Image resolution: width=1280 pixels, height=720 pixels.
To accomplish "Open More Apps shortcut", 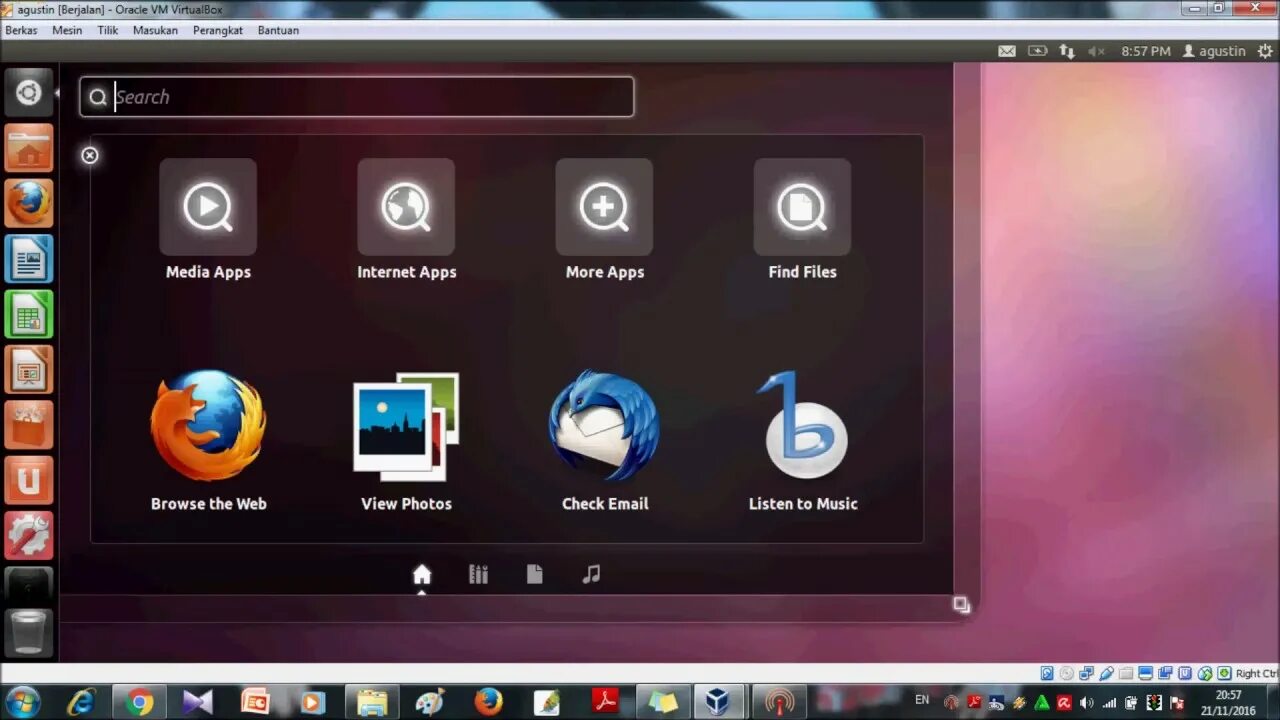I will pyautogui.click(x=604, y=219).
